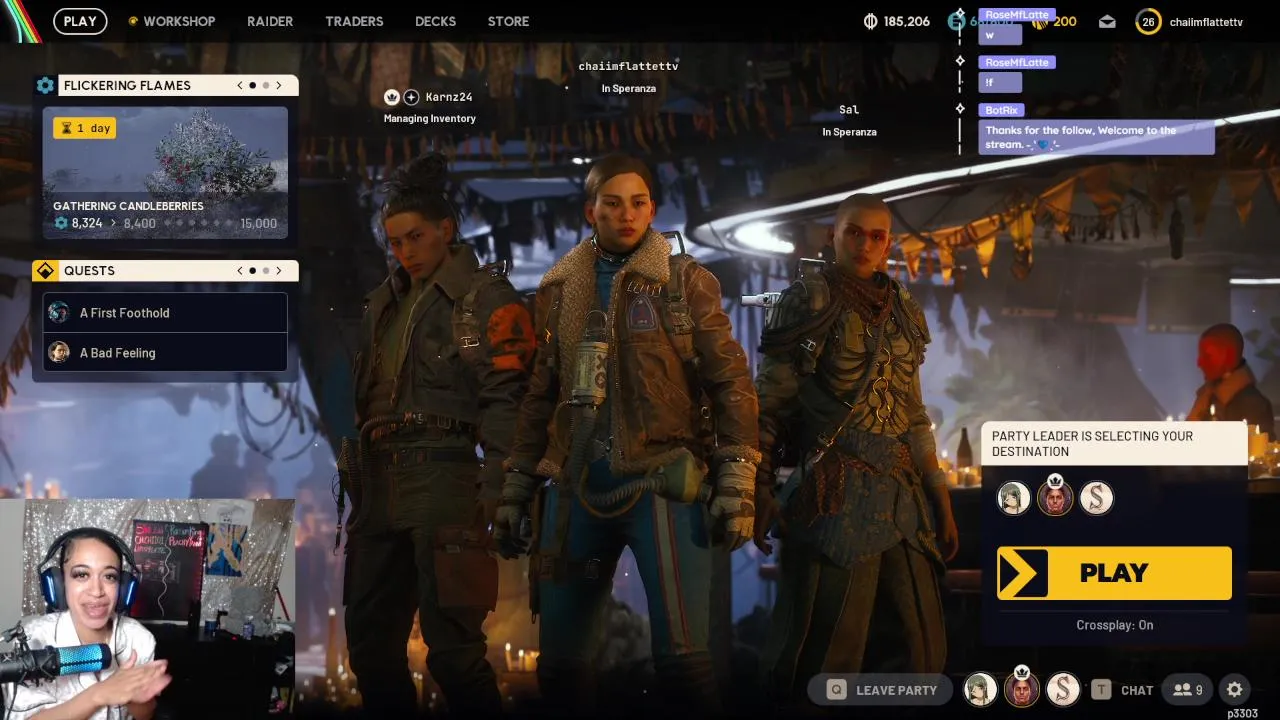Select first page dot in Quests
1280x720 pixels.
253,271
